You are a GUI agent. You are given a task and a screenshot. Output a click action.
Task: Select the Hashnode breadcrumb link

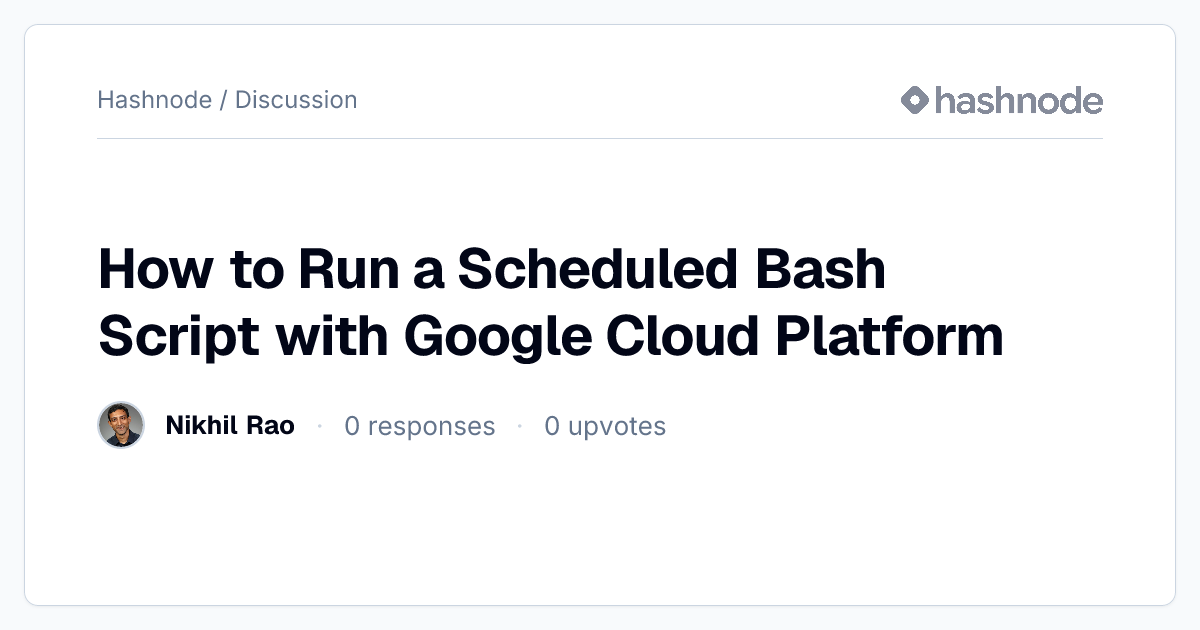click(154, 100)
